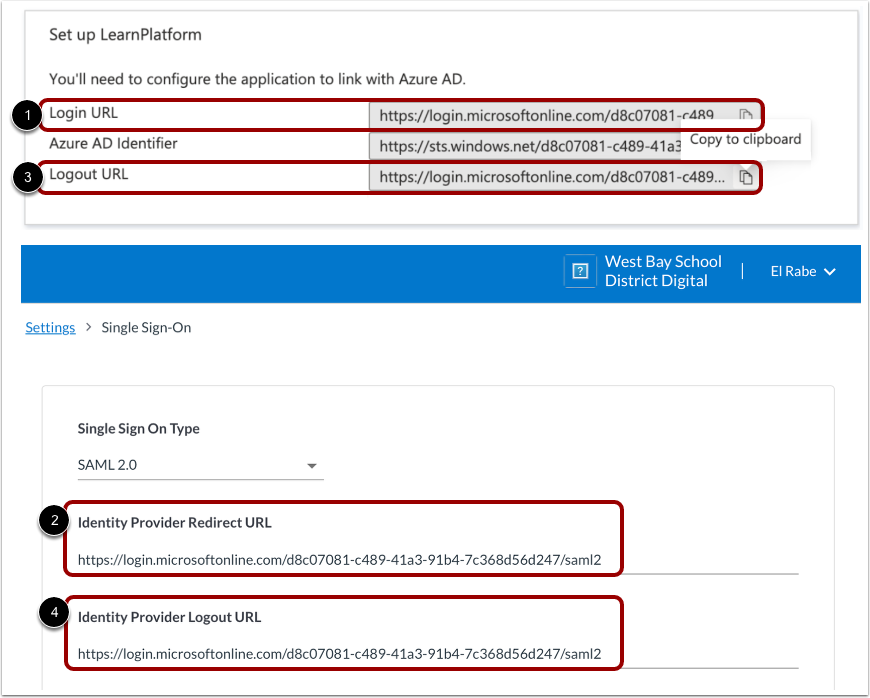Viewport: 870px width, 698px height.
Task: Expand the SAML 2.0 selection chevron
Action: pos(311,465)
